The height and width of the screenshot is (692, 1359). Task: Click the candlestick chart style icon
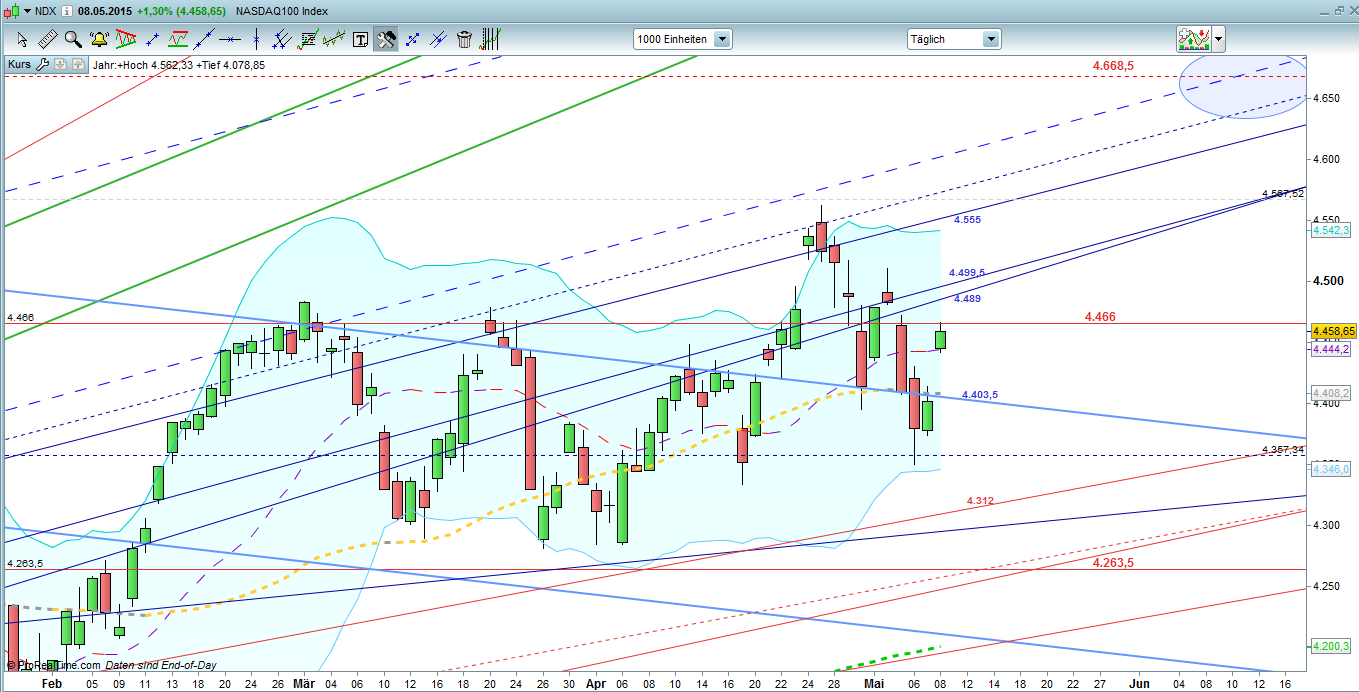10,10
